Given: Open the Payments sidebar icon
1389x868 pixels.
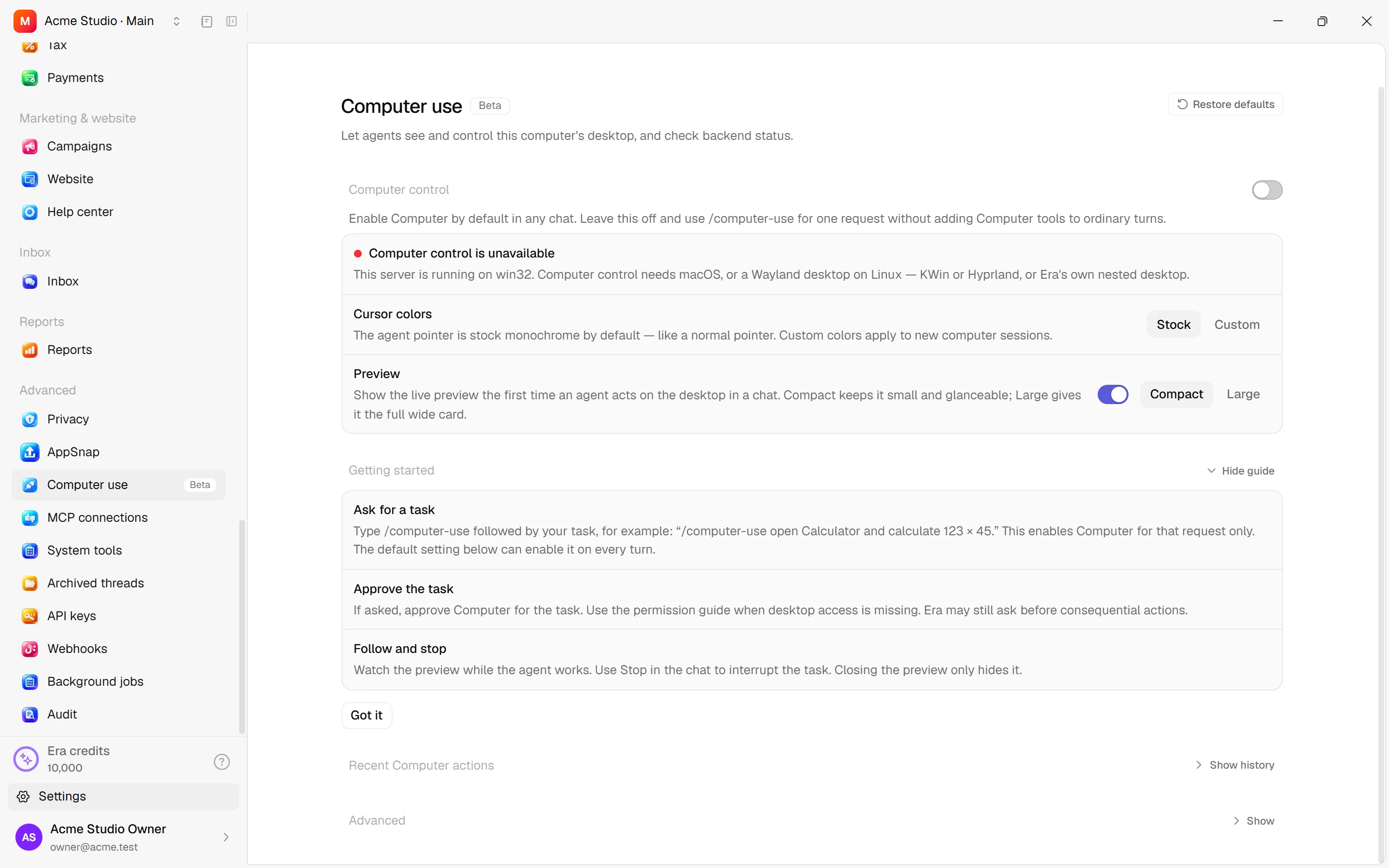Looking at the screenshot, I should (x=30, y=78).
